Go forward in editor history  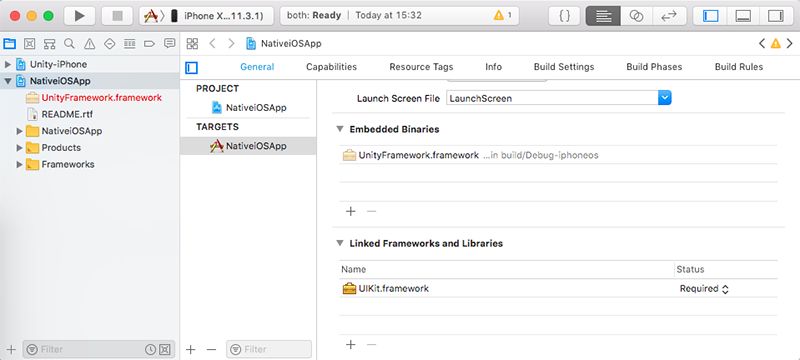pos(232,43)
